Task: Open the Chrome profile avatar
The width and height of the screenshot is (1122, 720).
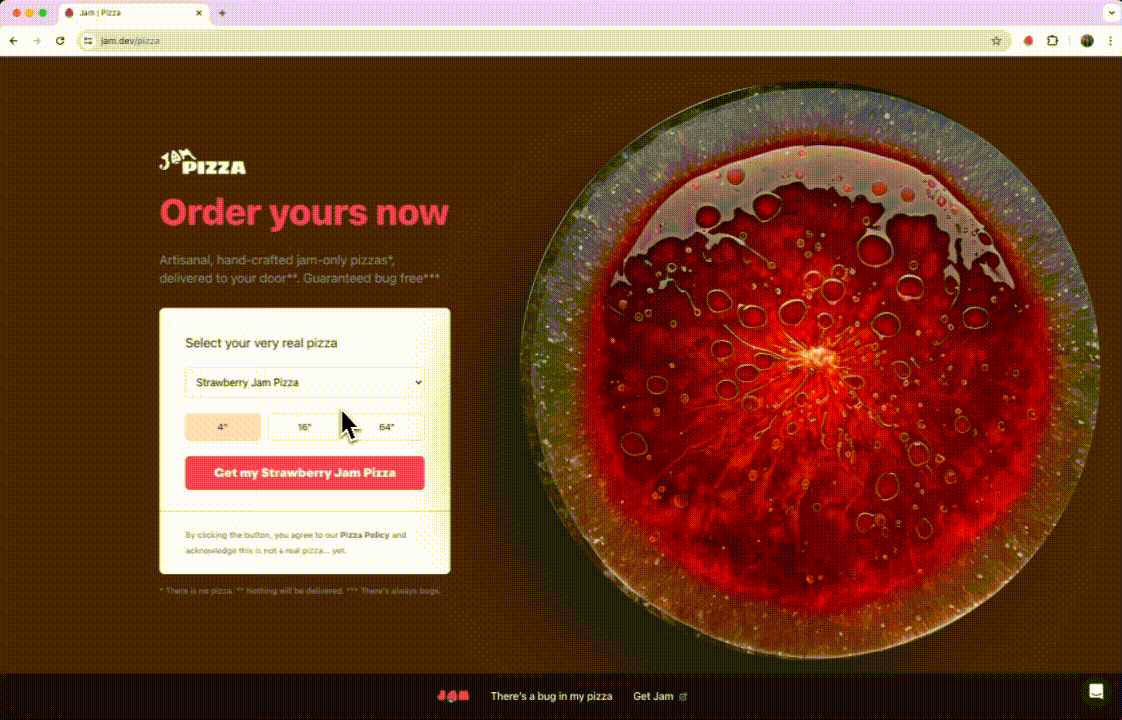Action: pyautogui.click(x=1087, y=41)
